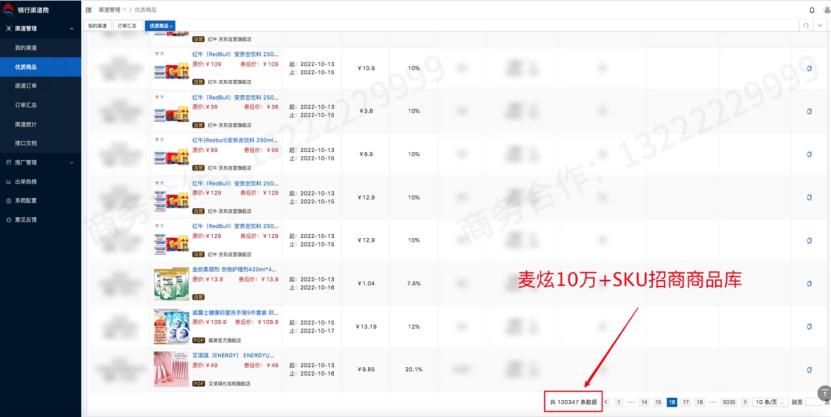
Task: Go to last page 5035 in pagination
Action: (x=729, y=402)
